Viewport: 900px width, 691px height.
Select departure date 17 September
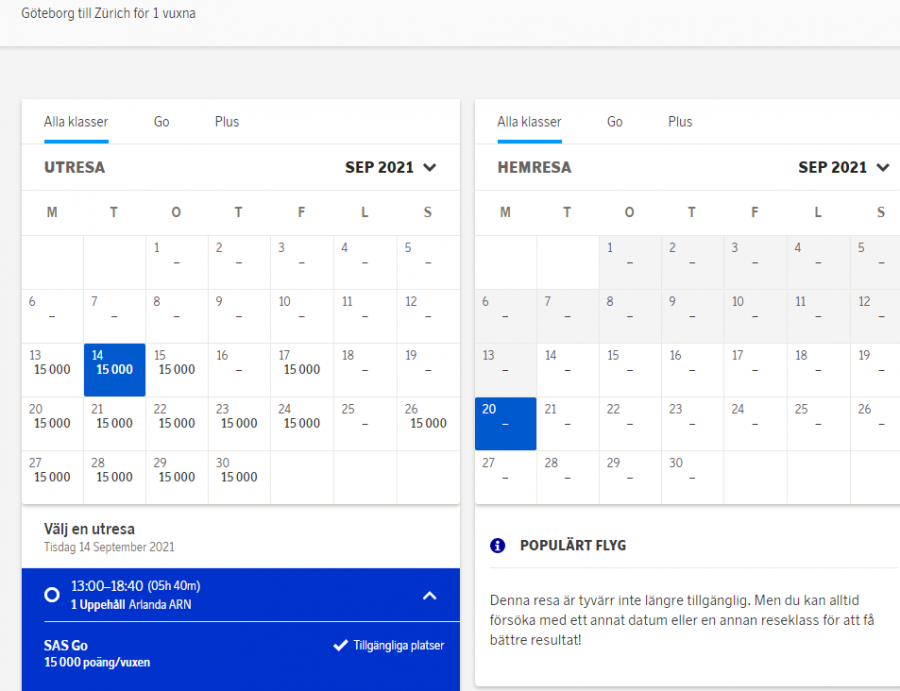(x=301, y=370)
